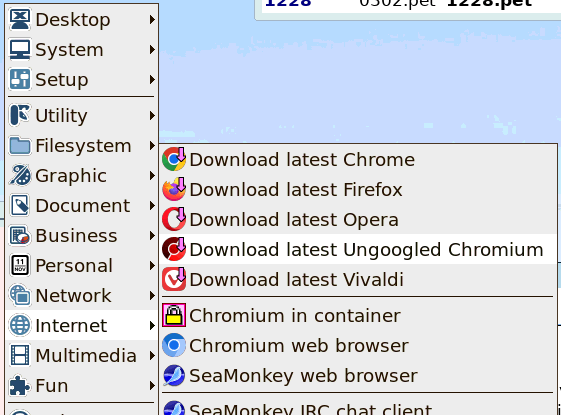Select the Internet menu category
This screenshot has width=561, height=415.
(x=82, y=326)
